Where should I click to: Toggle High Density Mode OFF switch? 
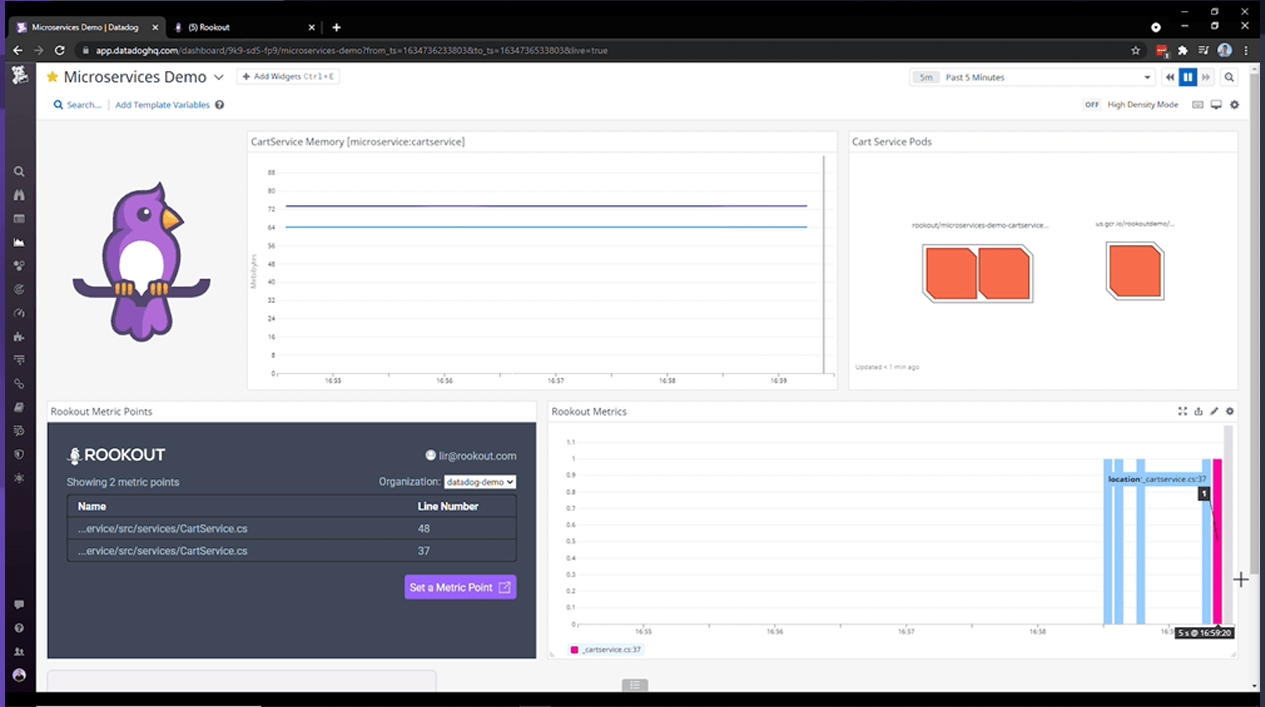coord(1092,104)
